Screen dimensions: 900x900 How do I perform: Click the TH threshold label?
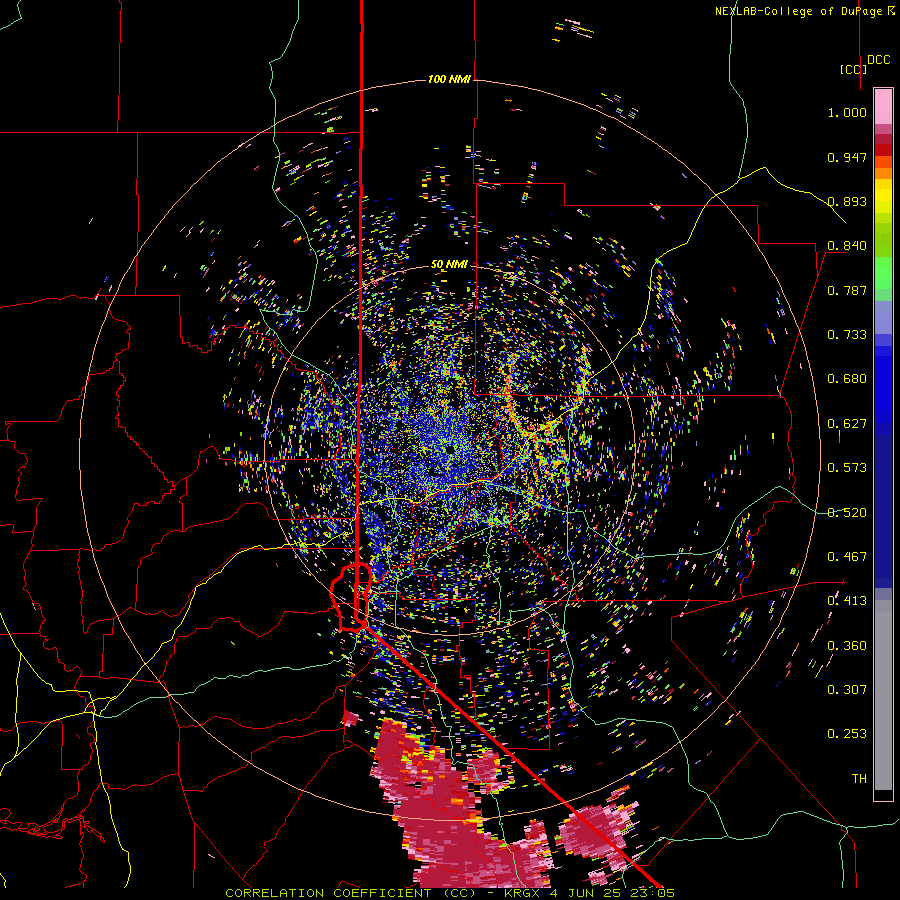[x=859, y=778]
